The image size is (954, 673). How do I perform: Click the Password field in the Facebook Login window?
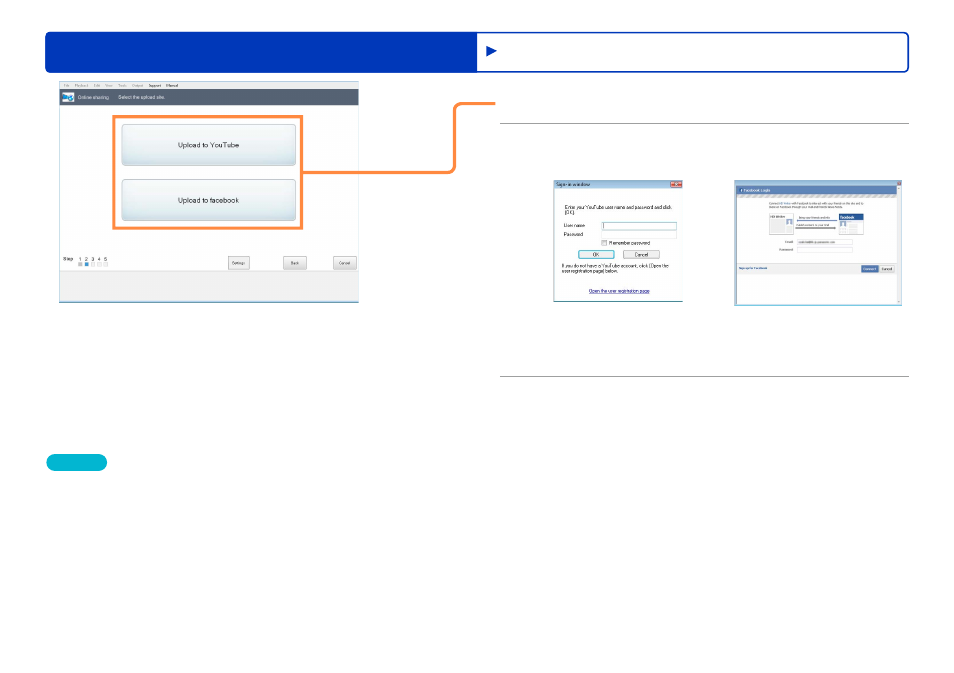tap(825, 249)
